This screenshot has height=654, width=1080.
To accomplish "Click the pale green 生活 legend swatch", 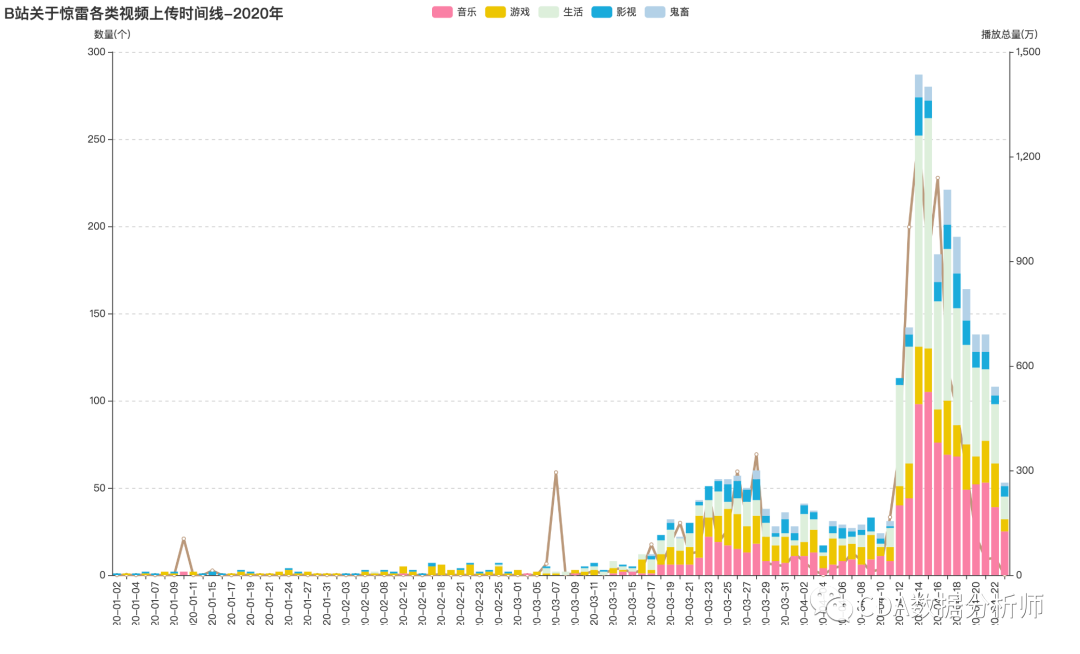I will click(x=548, y=12).
